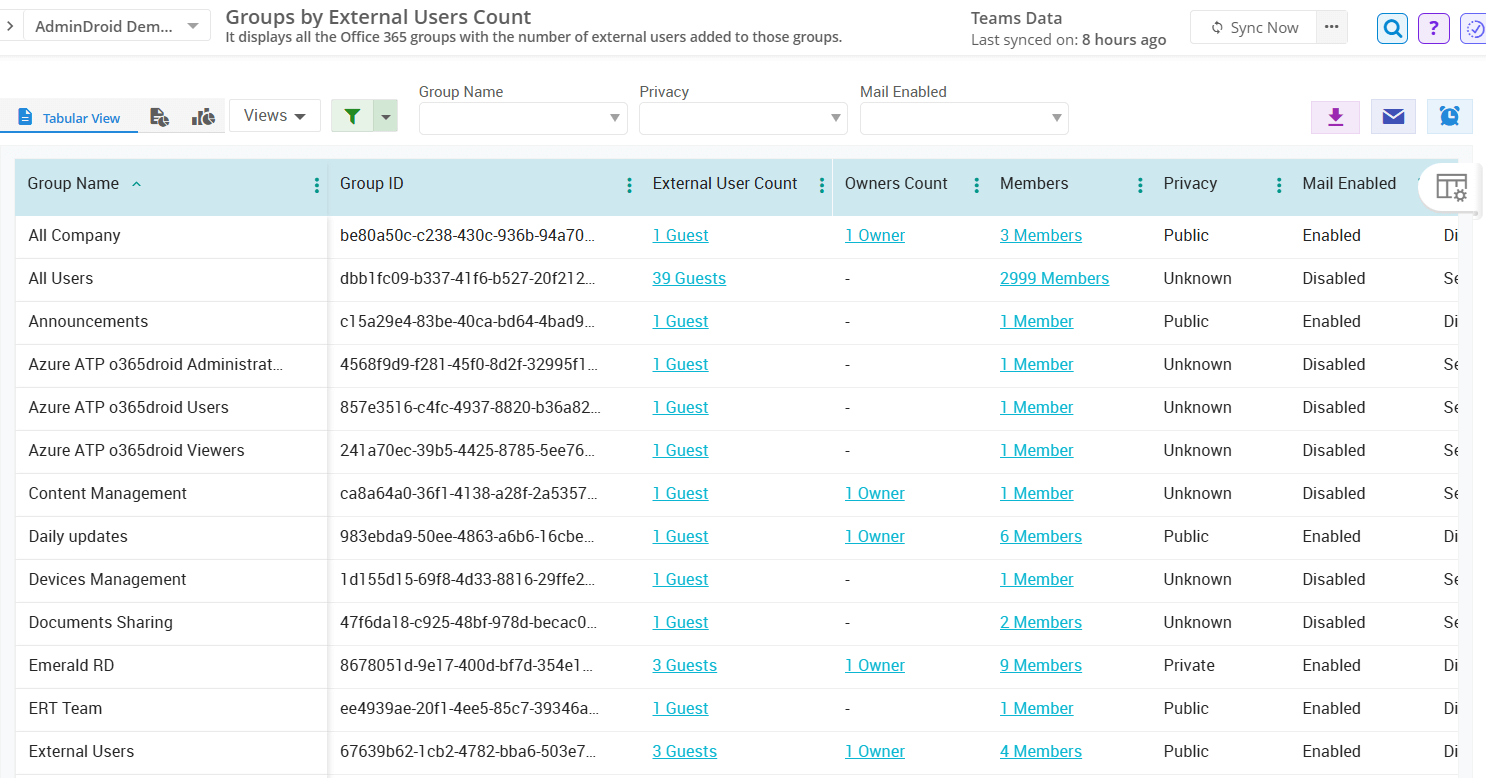Open help using the question mark icon
Viewport: 1486px width, 778px height.
click(x=1434, y=27)
